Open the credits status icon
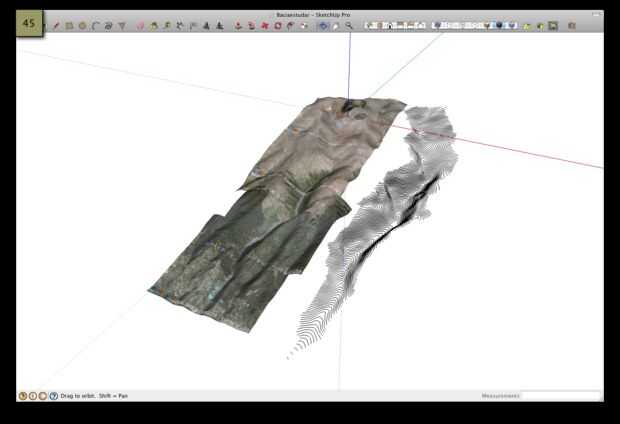The image size is (620, 424). pos(33,396)
